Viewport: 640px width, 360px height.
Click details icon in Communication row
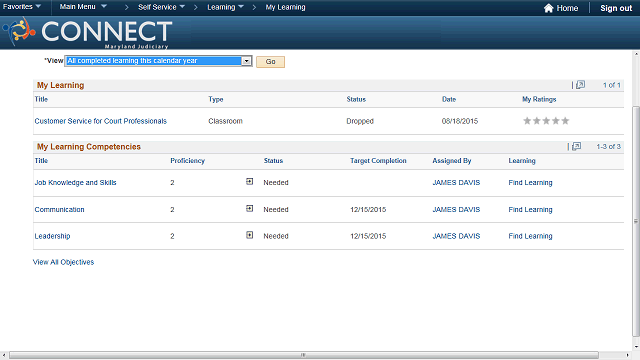tap(249, 209)
